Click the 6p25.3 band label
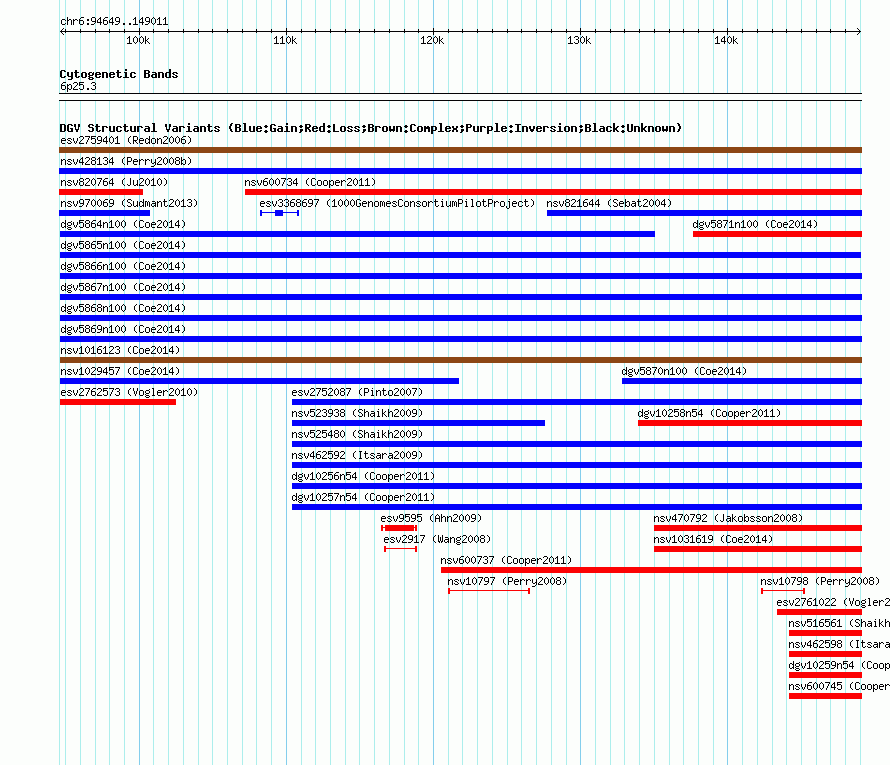The height and width of the screenshot is (765, 890). 78,86
